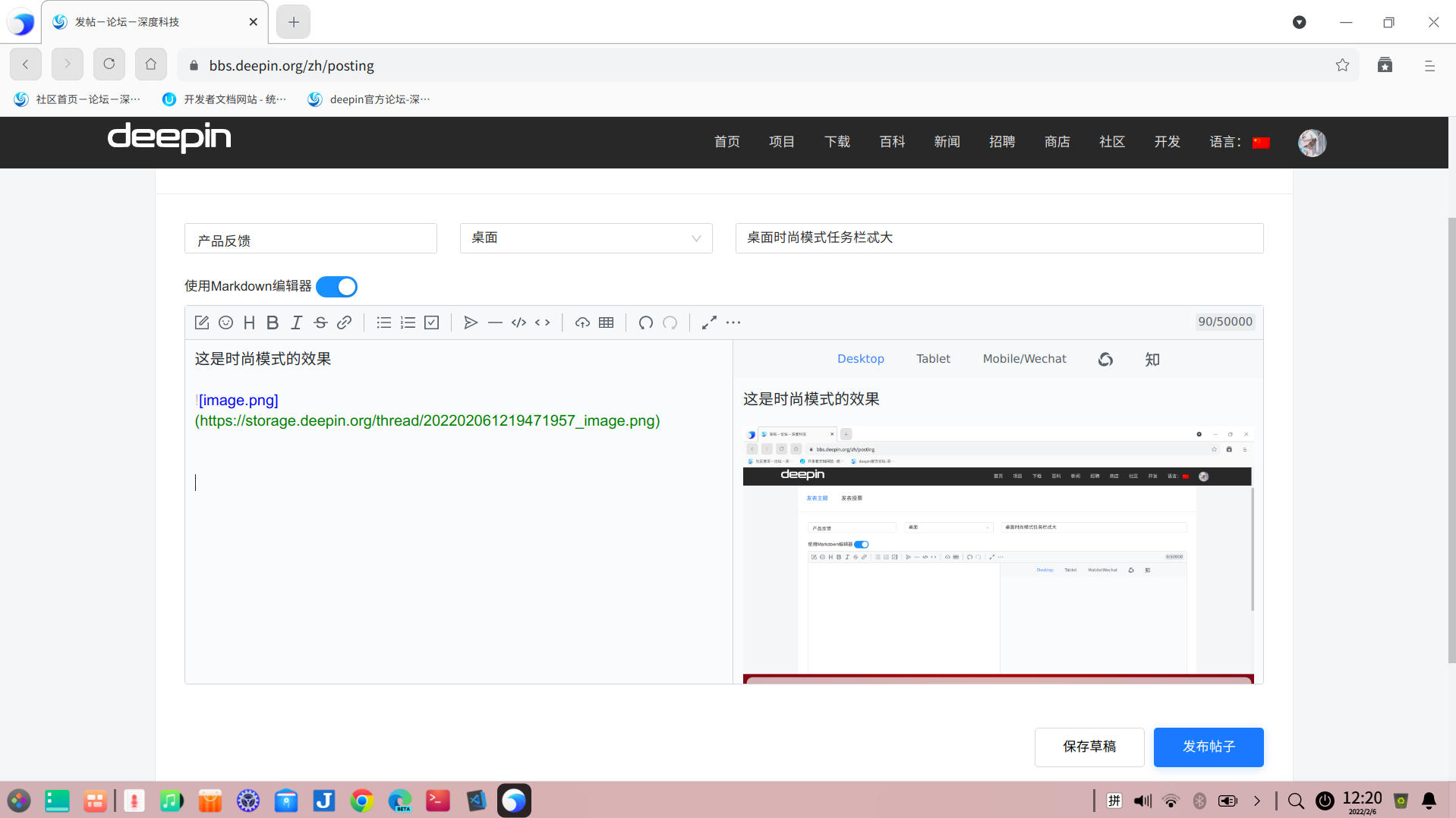The image size is (1456, 818).
Task: Open 下载 in the navigation bar
Action: pos(837,142)
